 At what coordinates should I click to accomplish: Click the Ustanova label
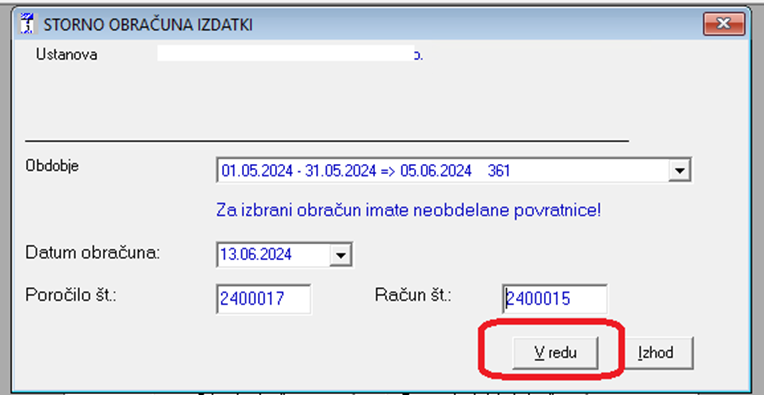66,55
